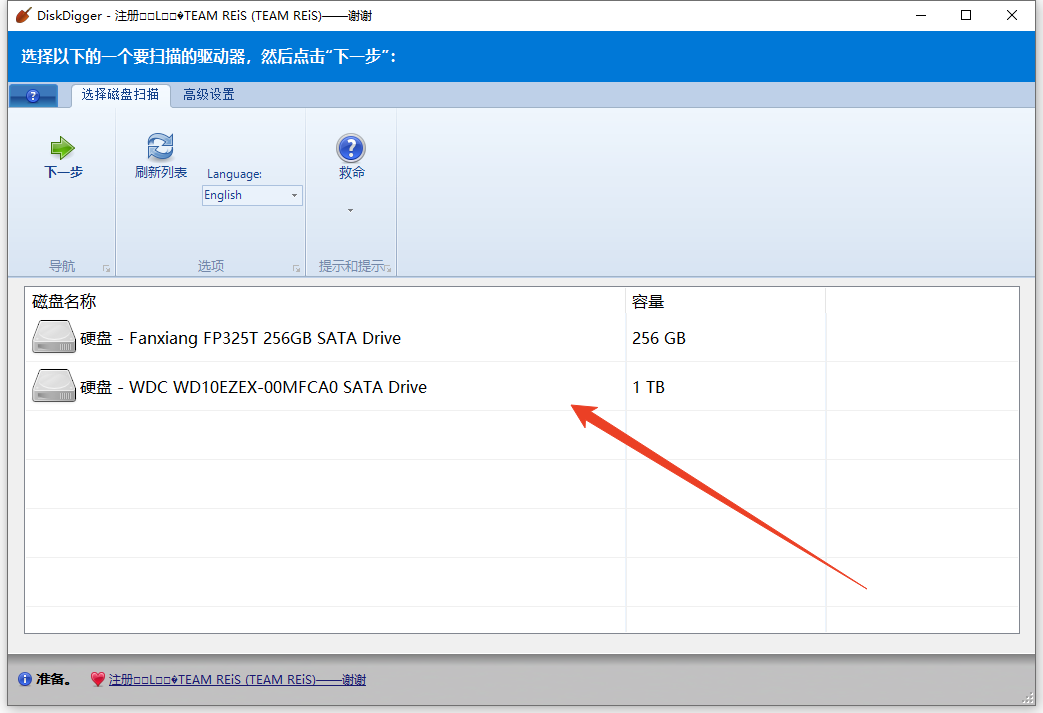
Task: Click the 刷新列表 refresh icon
Action: coord(160,147)
